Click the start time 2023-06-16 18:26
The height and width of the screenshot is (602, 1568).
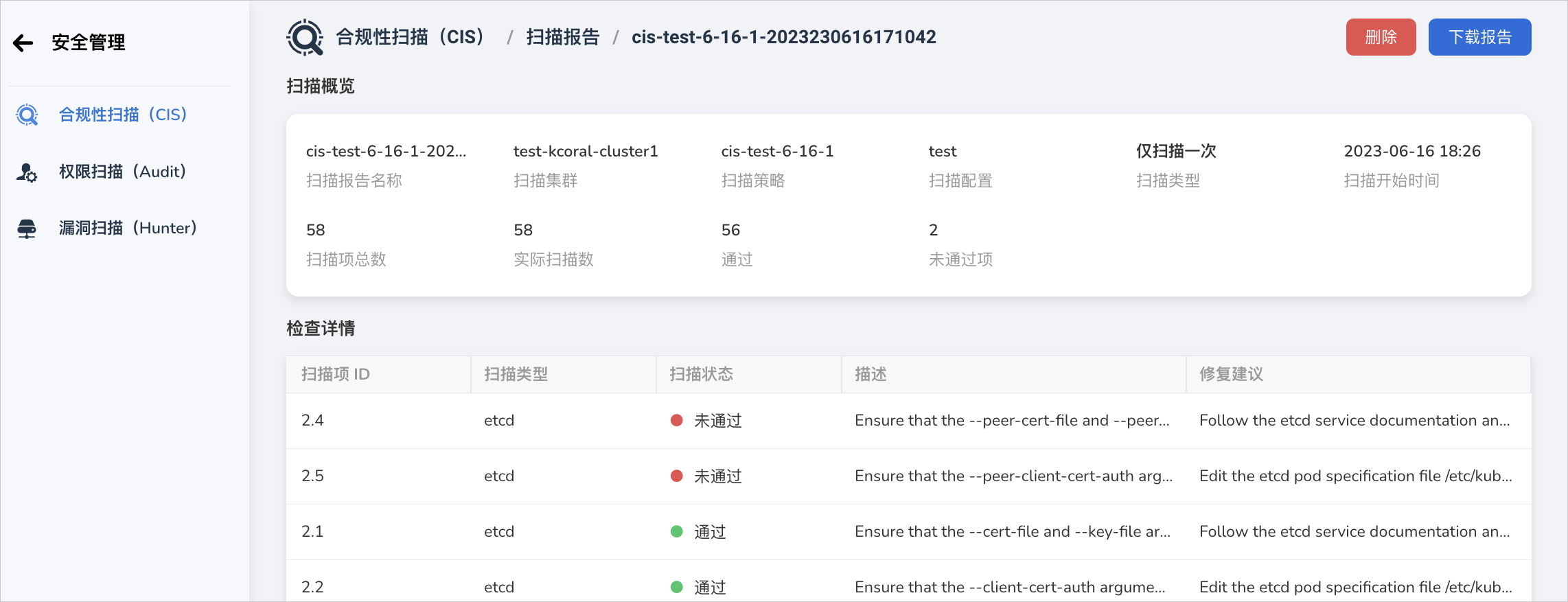[x=1412, y=151]
